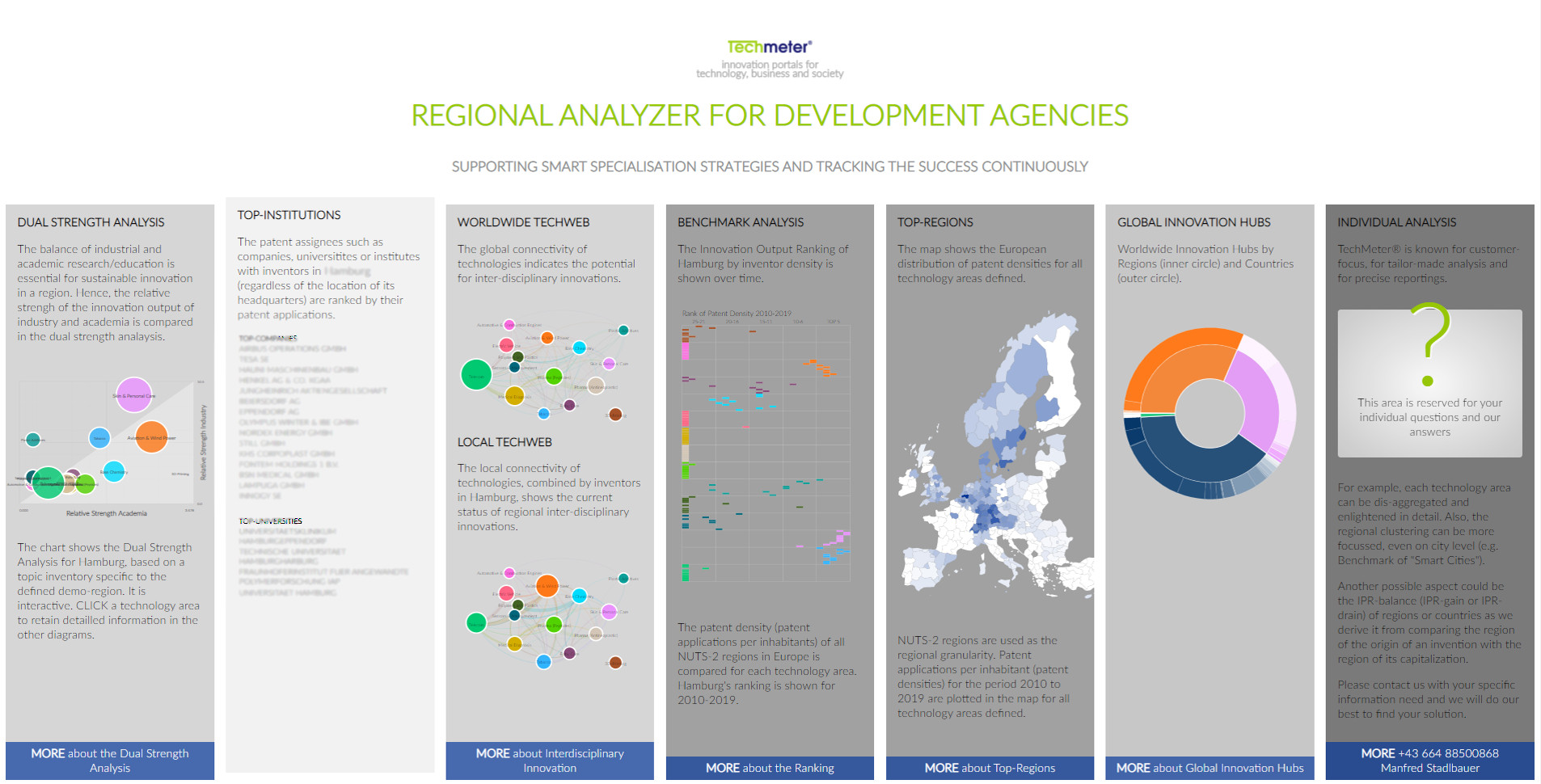
Task: Click the MORE +43 664 Manfred Stadlbauer contact button
Action: [1429, 761]
